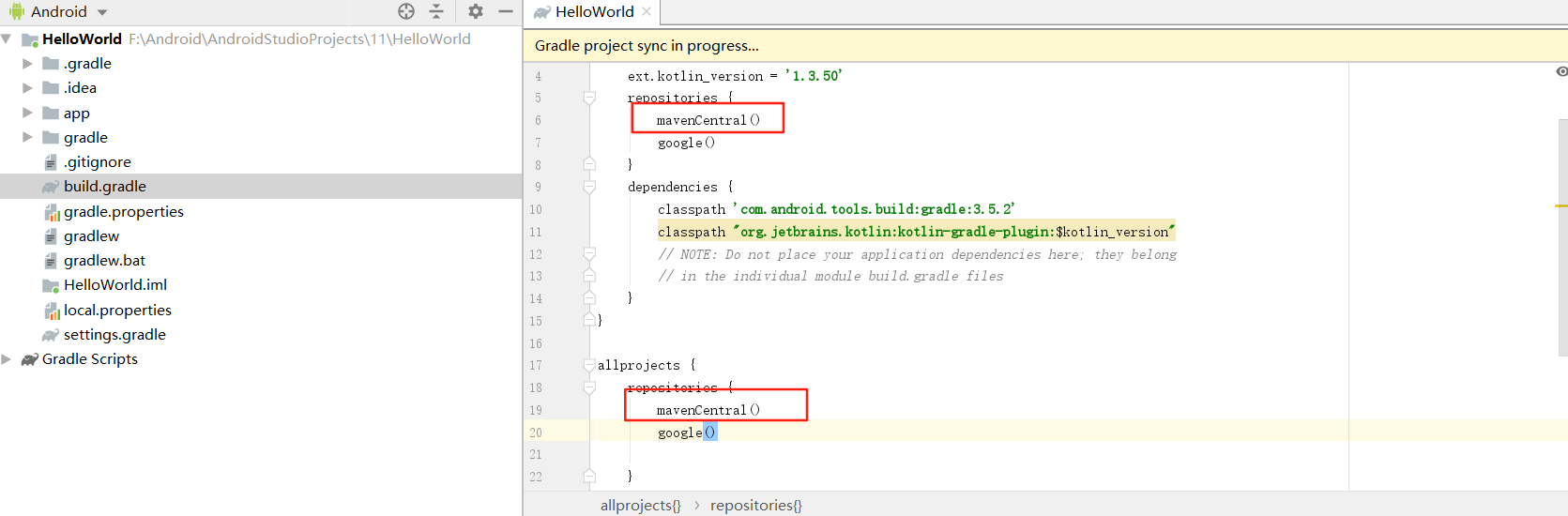The height and width of the screenshot is (516, 1568).
Task: Click the HelloWorld project module icon
Action: coord(29,39)
